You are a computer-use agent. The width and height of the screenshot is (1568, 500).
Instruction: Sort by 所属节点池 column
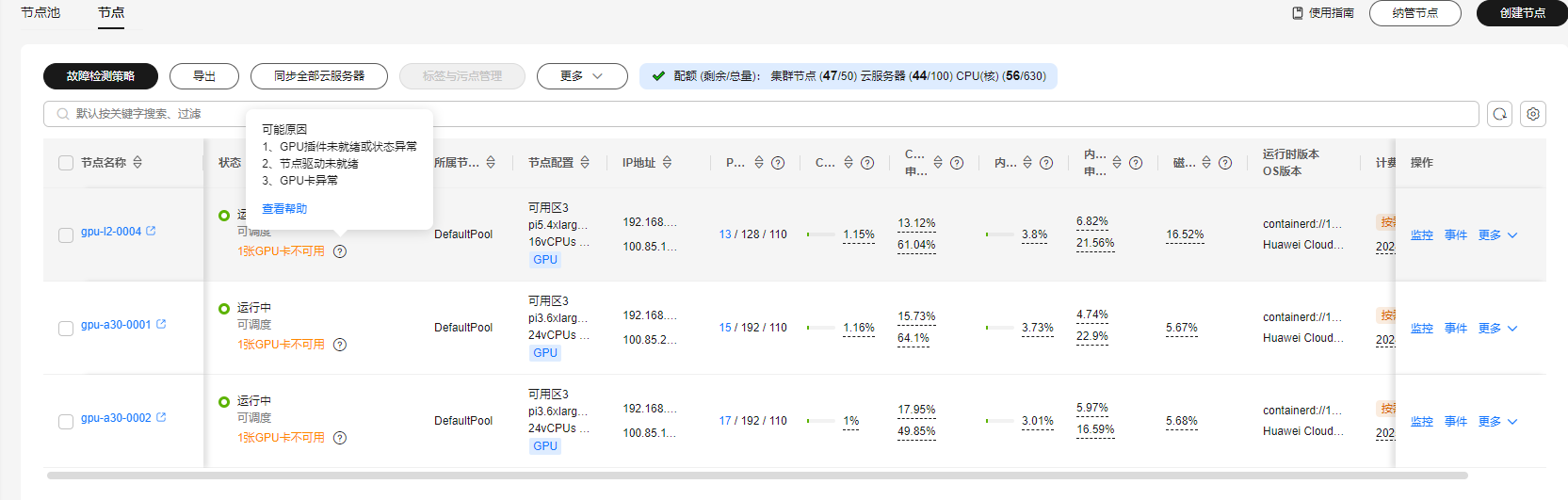tap(491, 163)
